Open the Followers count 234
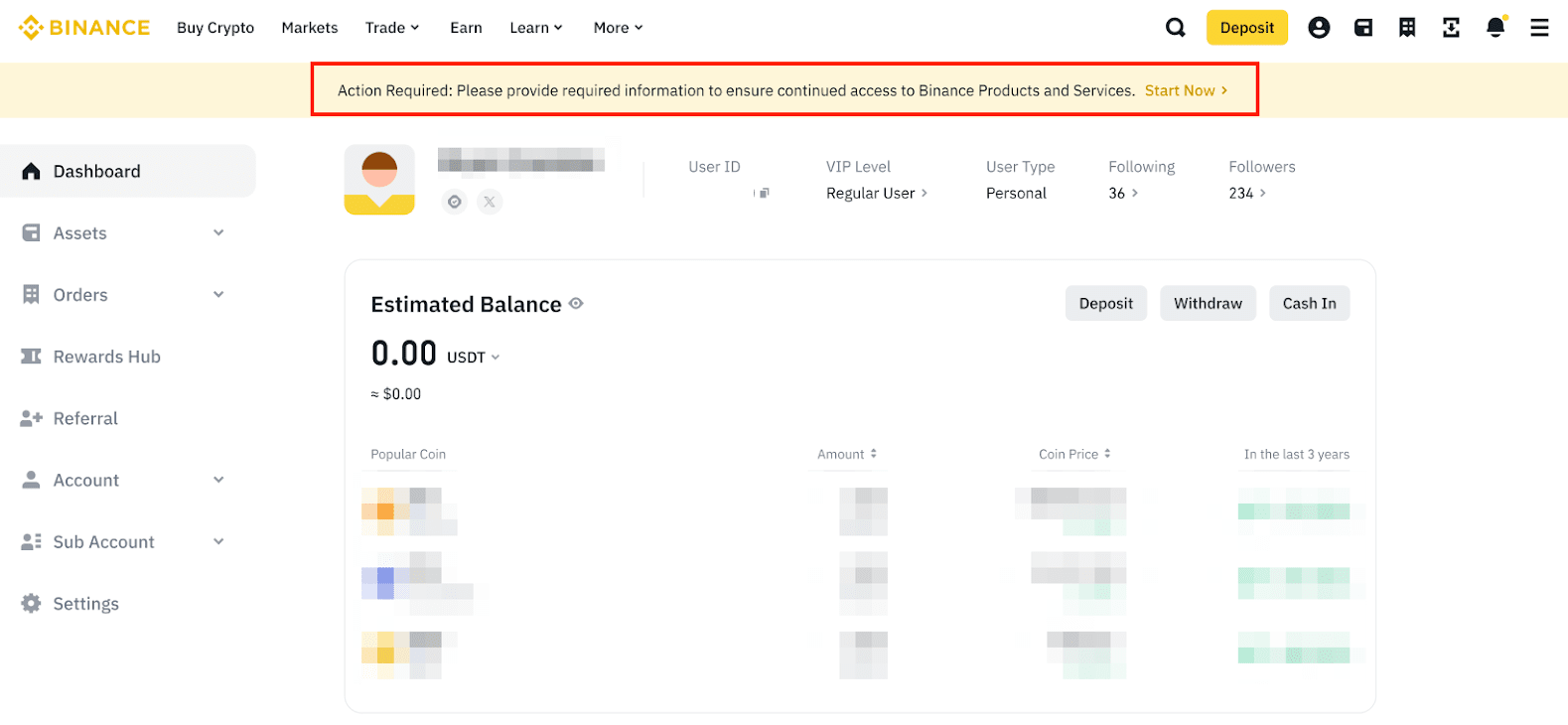 [x=1247, y=193]
